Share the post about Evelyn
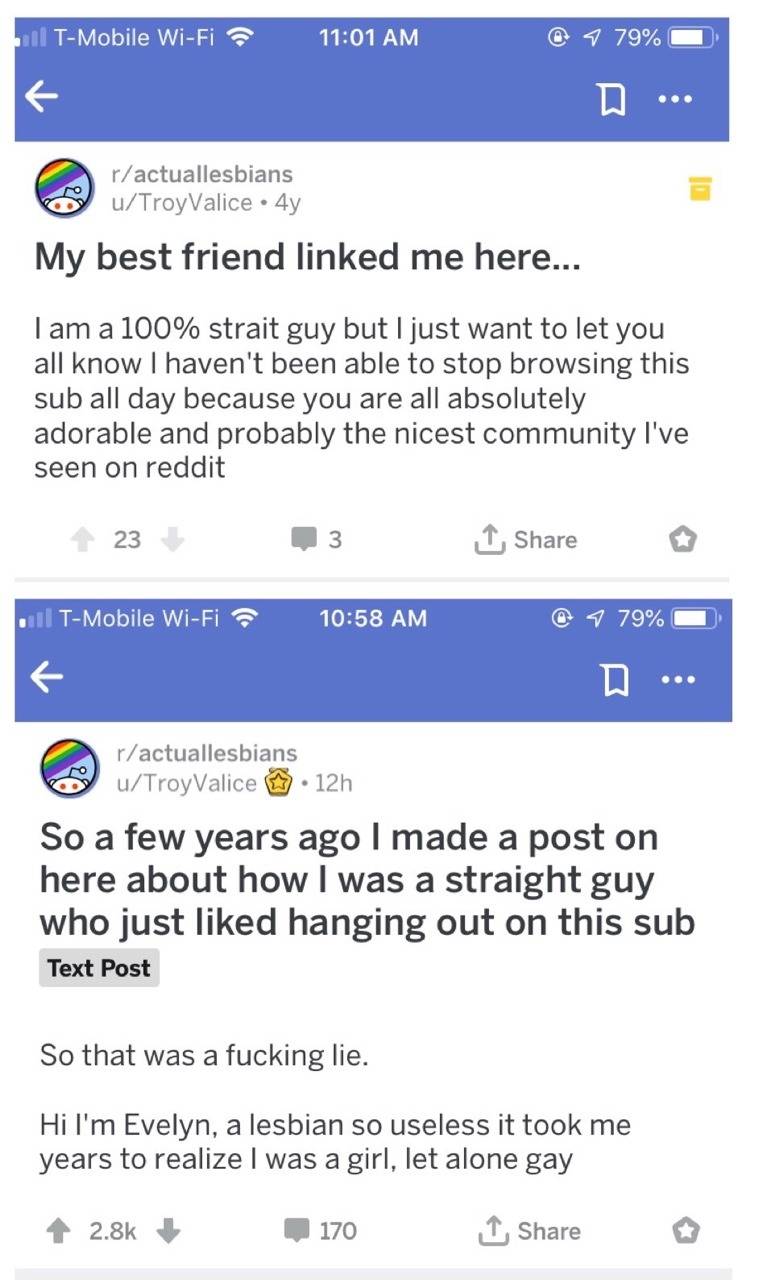 tap(529, 1231)
